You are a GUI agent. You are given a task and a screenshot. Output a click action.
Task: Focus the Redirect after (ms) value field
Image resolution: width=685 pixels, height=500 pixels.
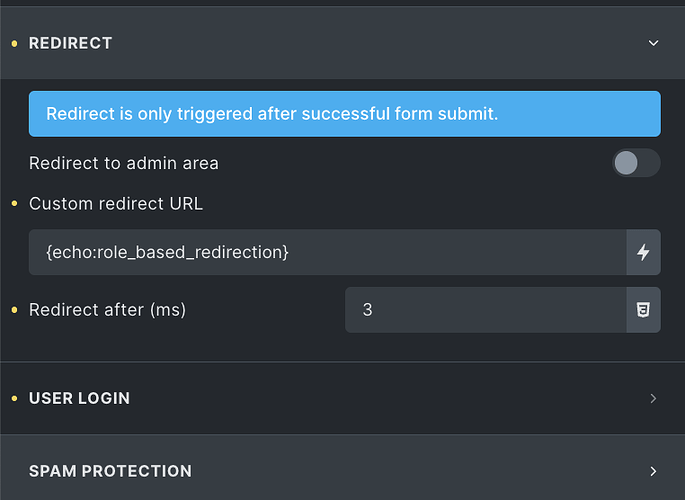click(x=485, y=310)
